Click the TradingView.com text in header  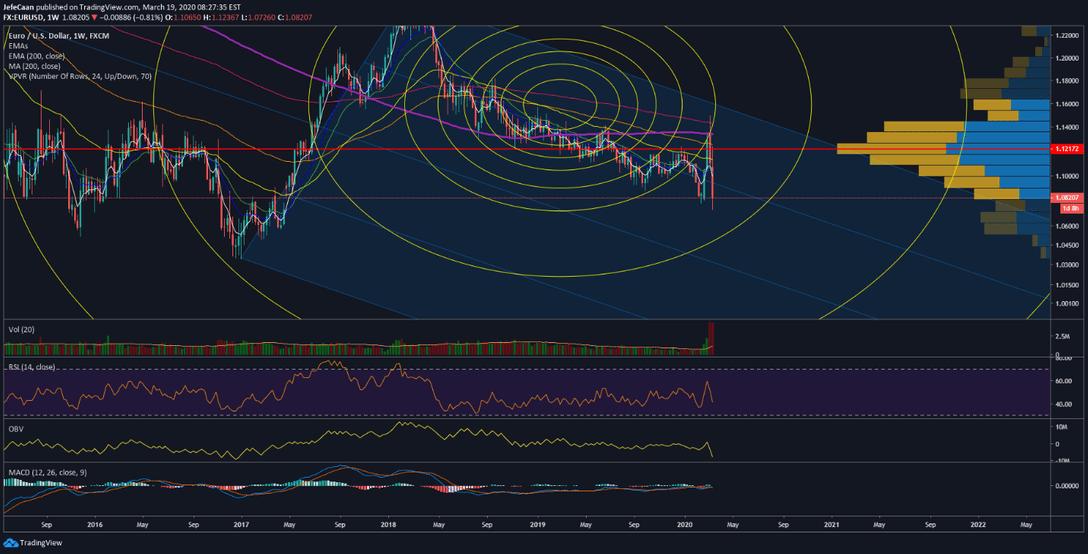coord(110,8)
